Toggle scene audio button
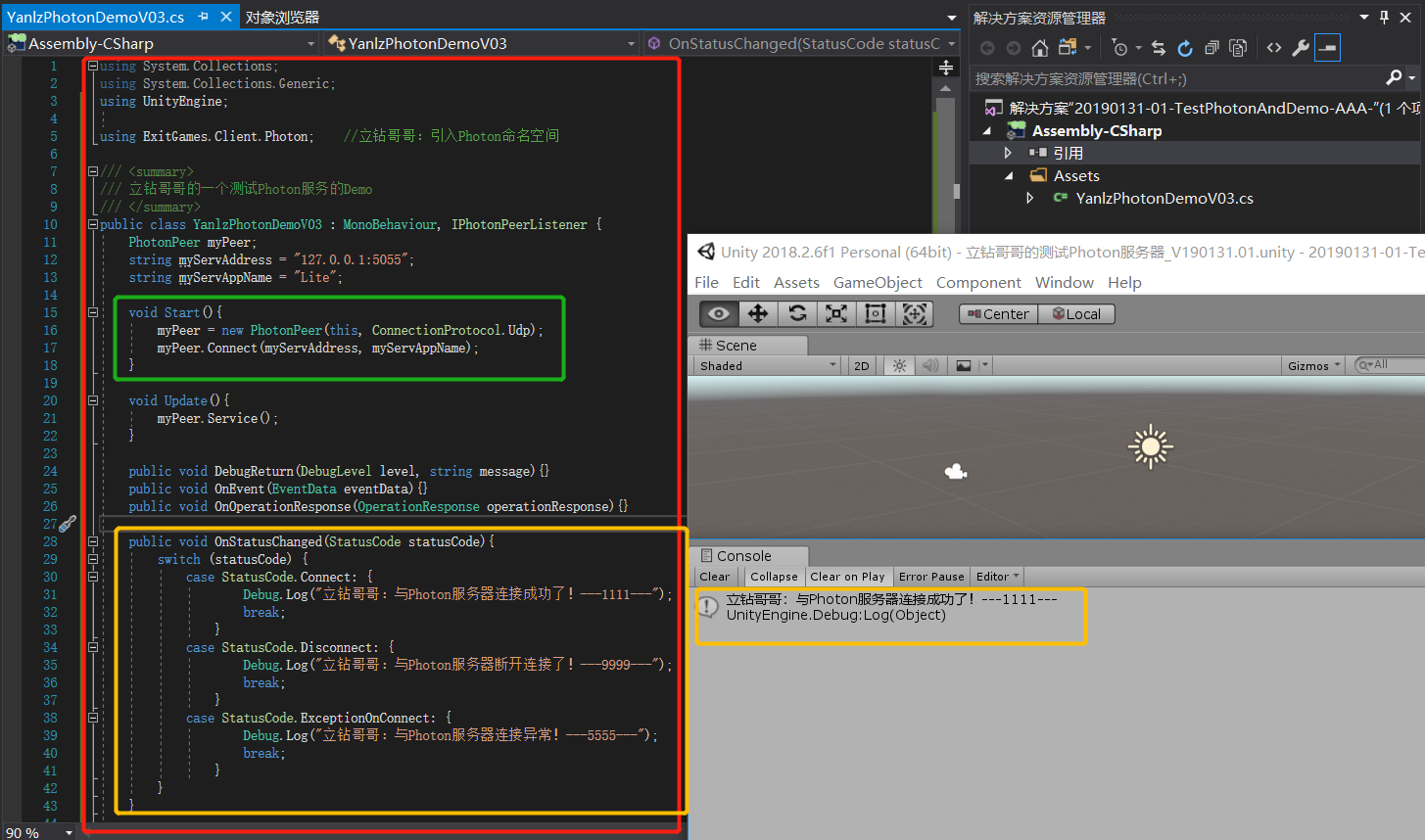This screenshot has width=1425, height=840. click(930, 365)
